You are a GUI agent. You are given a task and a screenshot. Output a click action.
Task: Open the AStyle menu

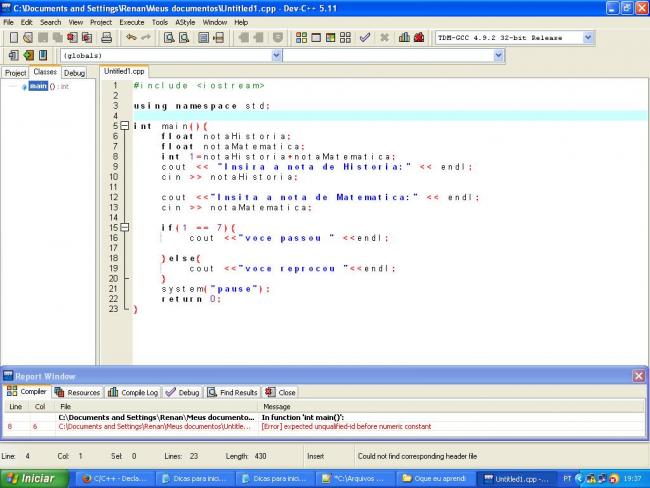tap(185, 22)
